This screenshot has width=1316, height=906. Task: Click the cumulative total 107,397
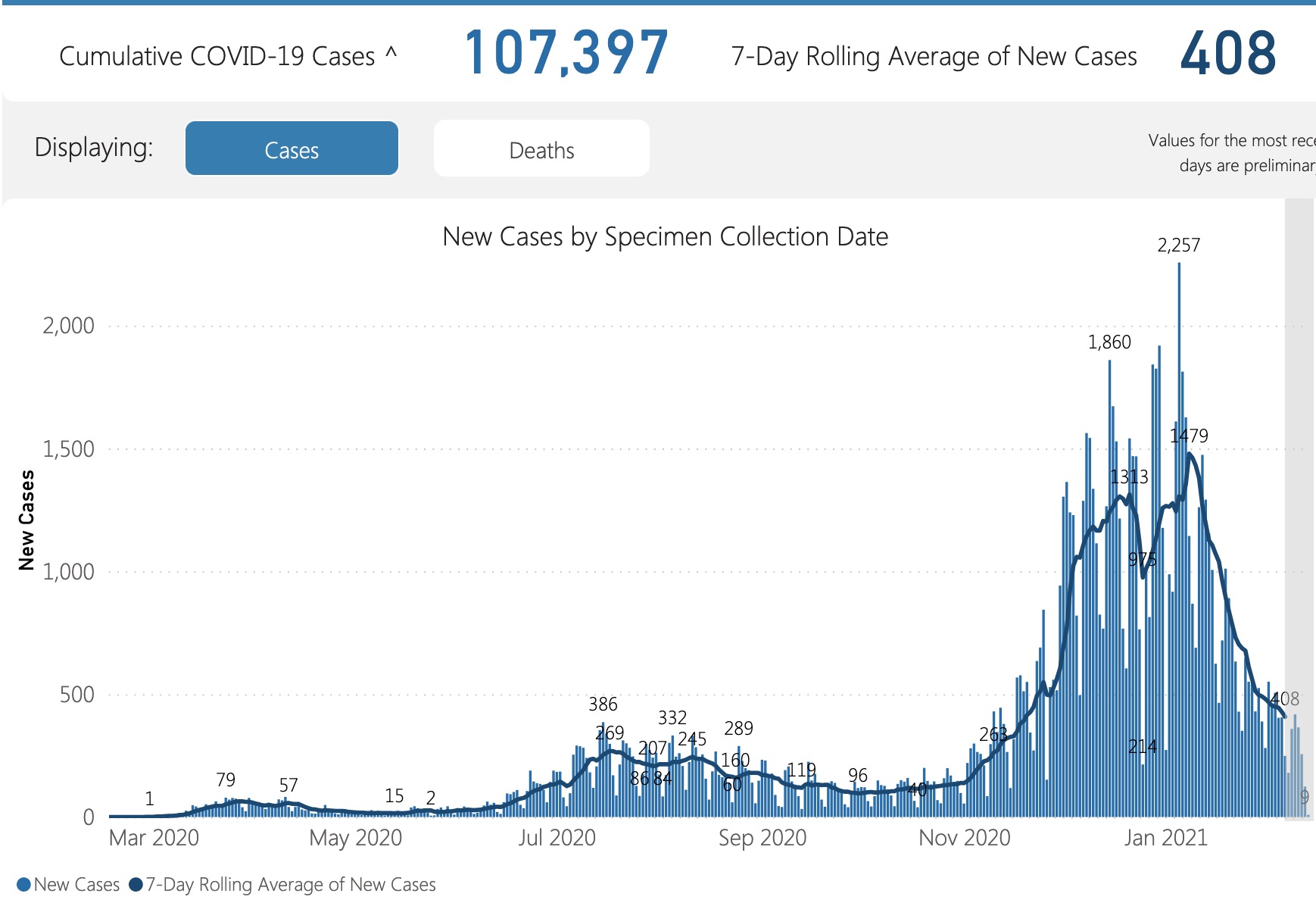[x=566, y=53]
